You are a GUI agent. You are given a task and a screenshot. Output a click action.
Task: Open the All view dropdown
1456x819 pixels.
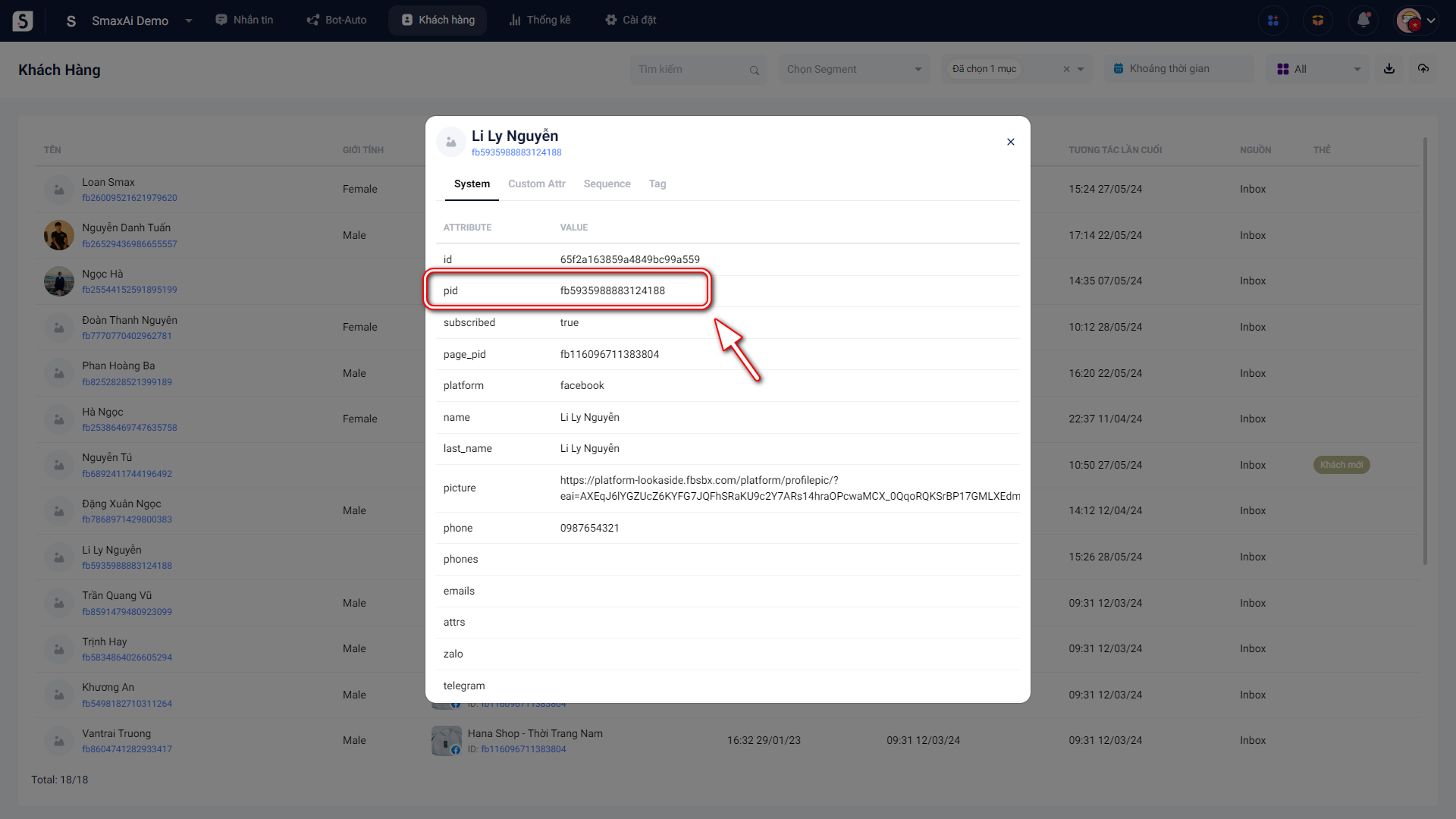click(x=1318, y=69)
